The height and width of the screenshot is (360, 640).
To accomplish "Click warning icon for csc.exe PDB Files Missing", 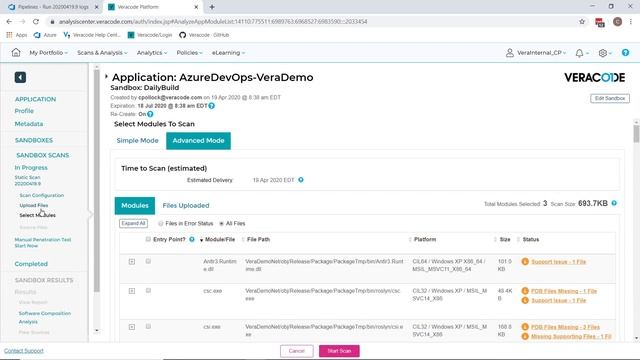I will click(525, 291).
